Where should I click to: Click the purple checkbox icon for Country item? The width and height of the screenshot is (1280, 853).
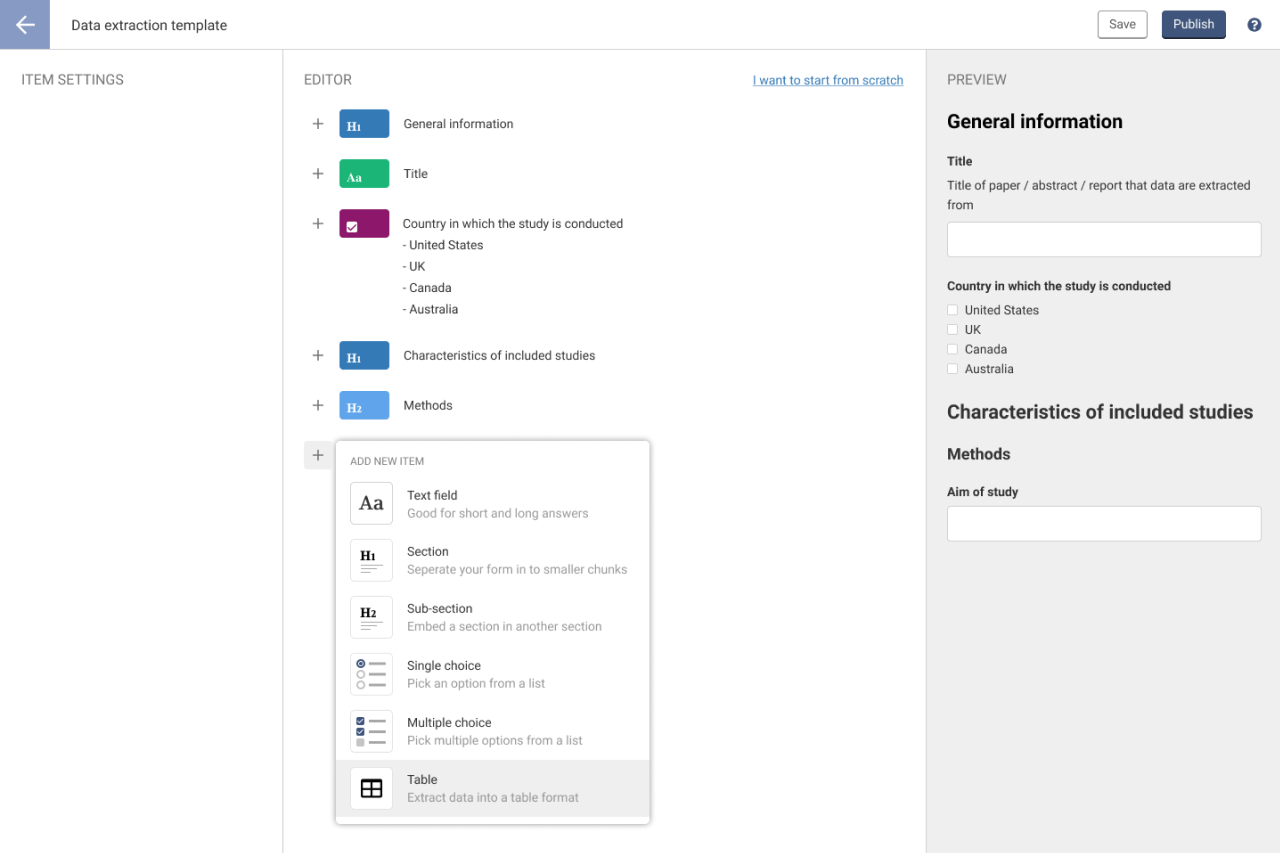[364, 224]
